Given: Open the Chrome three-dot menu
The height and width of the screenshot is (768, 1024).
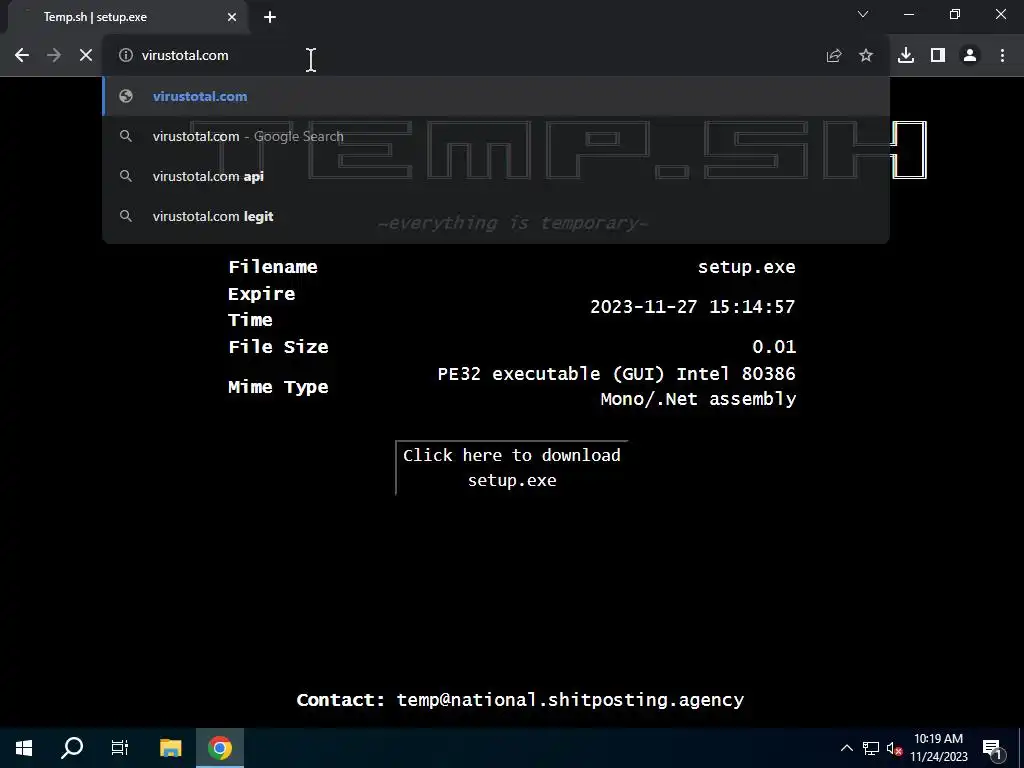Looking at the screenshot, I should click(1002, 56).
